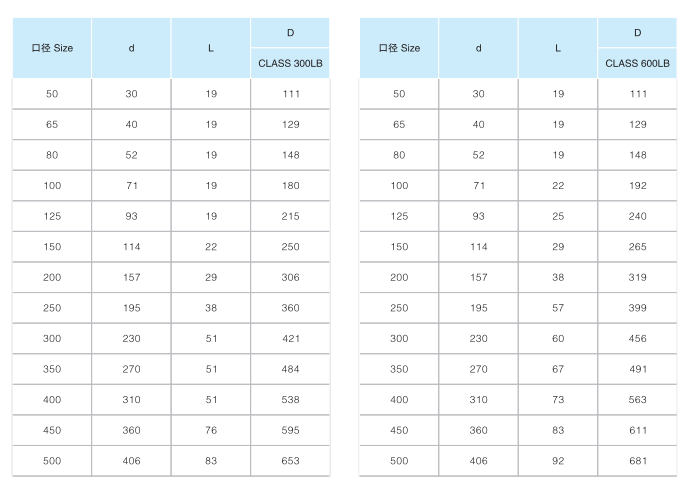Select value 681 in the 600LB table

637,461
